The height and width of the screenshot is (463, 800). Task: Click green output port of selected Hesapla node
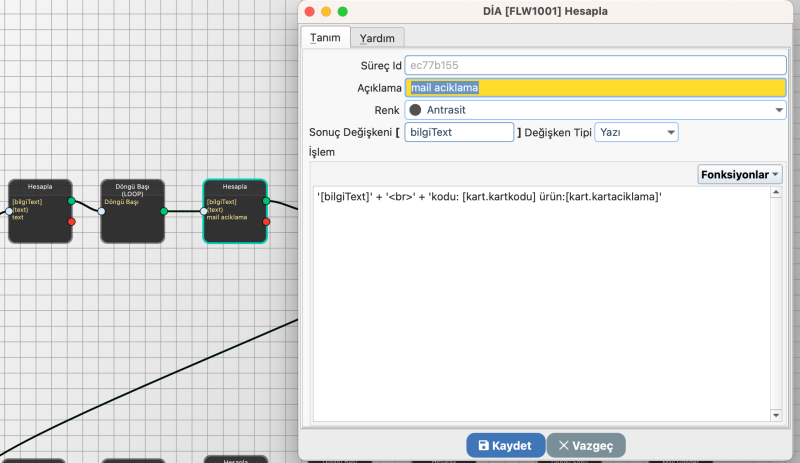[x=266, y=201]
